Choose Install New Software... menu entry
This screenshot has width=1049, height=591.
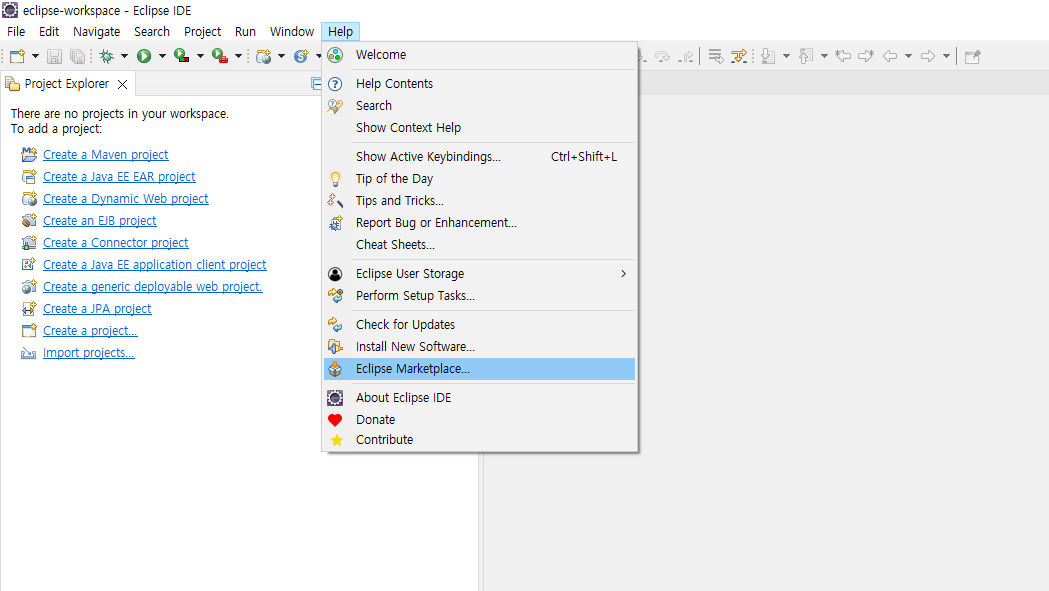click(480, 347)
